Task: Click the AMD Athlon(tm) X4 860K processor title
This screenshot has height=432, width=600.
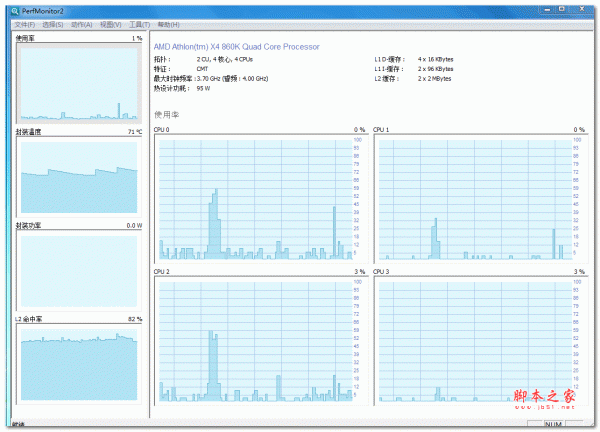Action: [x=236, y=47]
